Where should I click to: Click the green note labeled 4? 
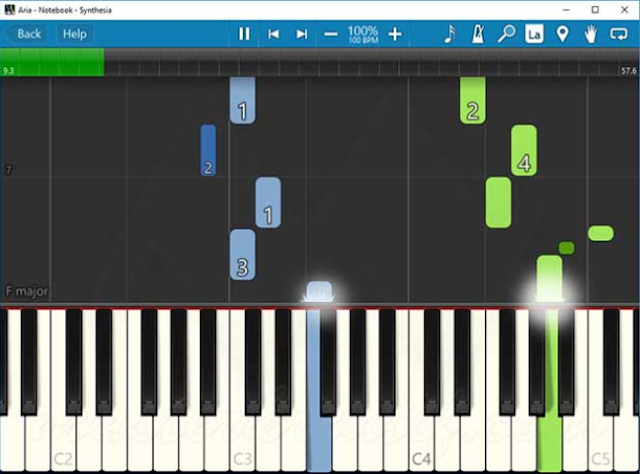point(524,151)
